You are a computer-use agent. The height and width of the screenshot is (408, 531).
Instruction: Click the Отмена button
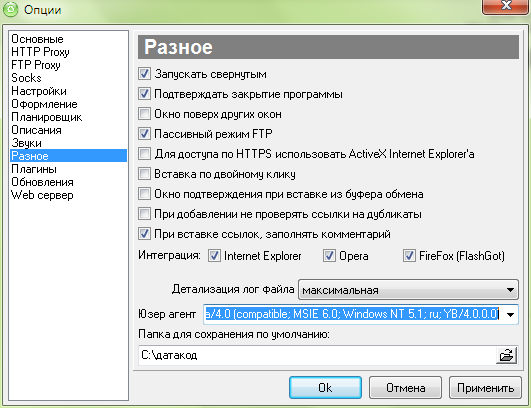pos(405,388)
